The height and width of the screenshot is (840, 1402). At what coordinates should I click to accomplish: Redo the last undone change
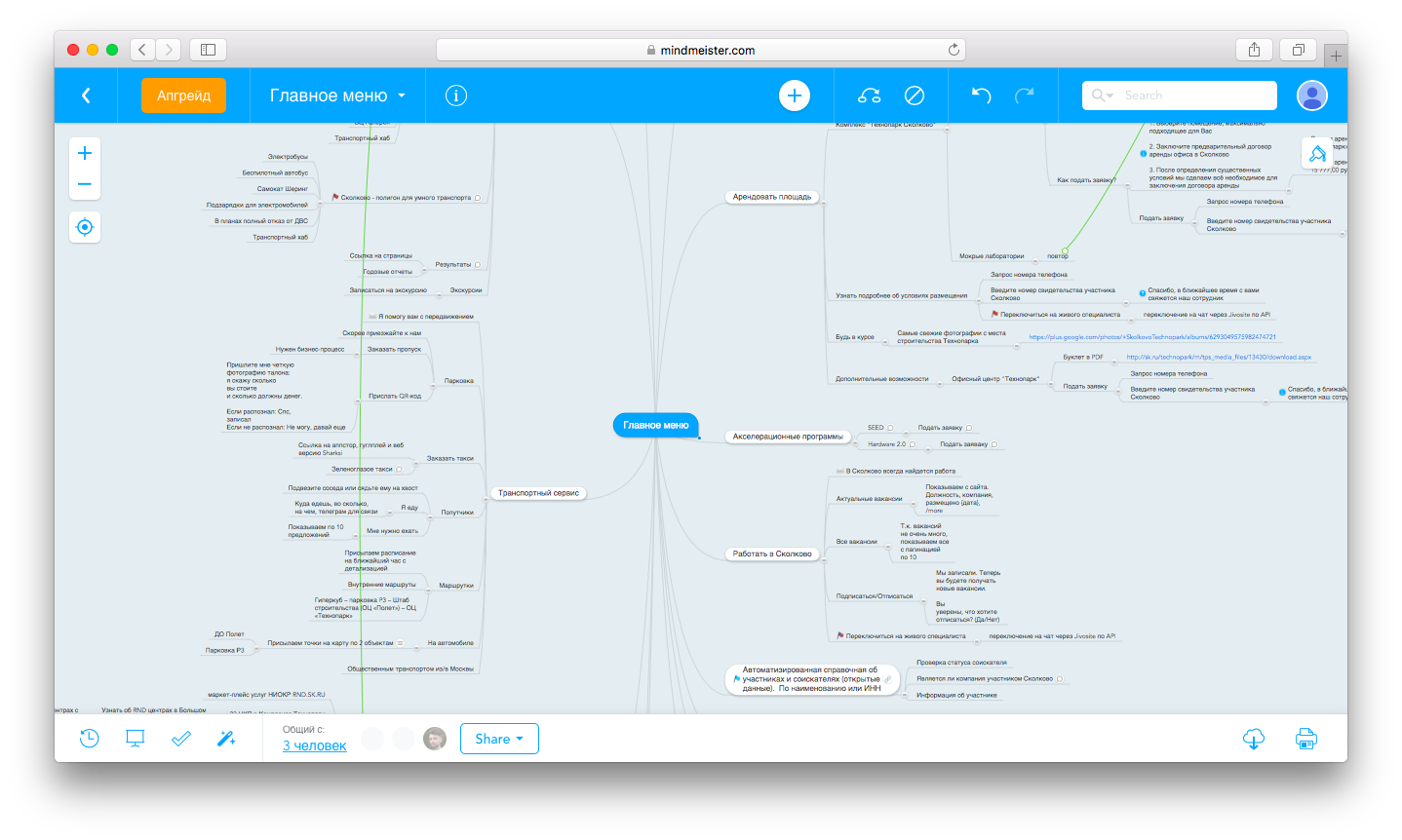1025,95
